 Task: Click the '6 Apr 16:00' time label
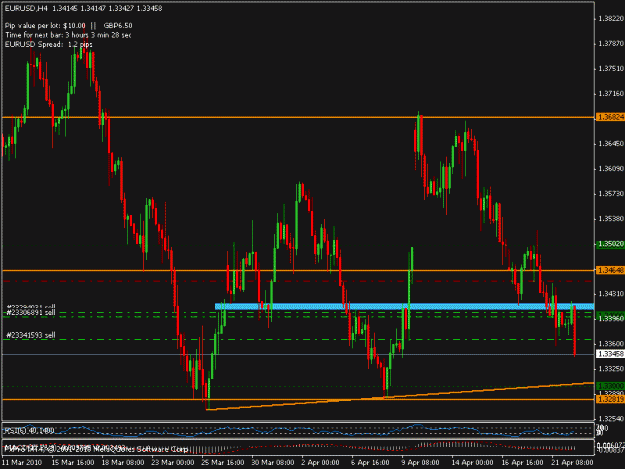coord(370,462)
